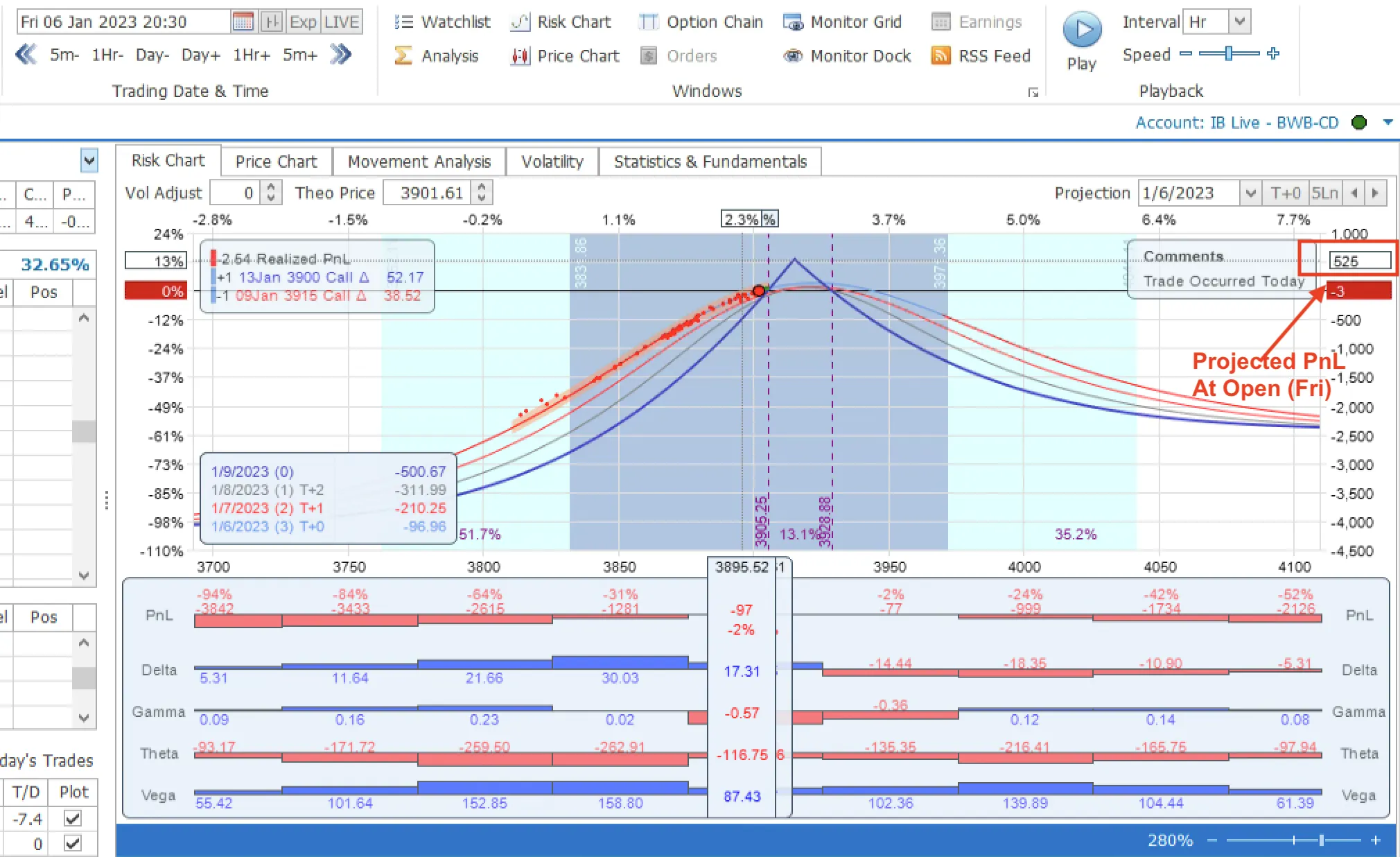Increase Vol Adjust with the stepper

pyautogui.click(x=271, y=188)
